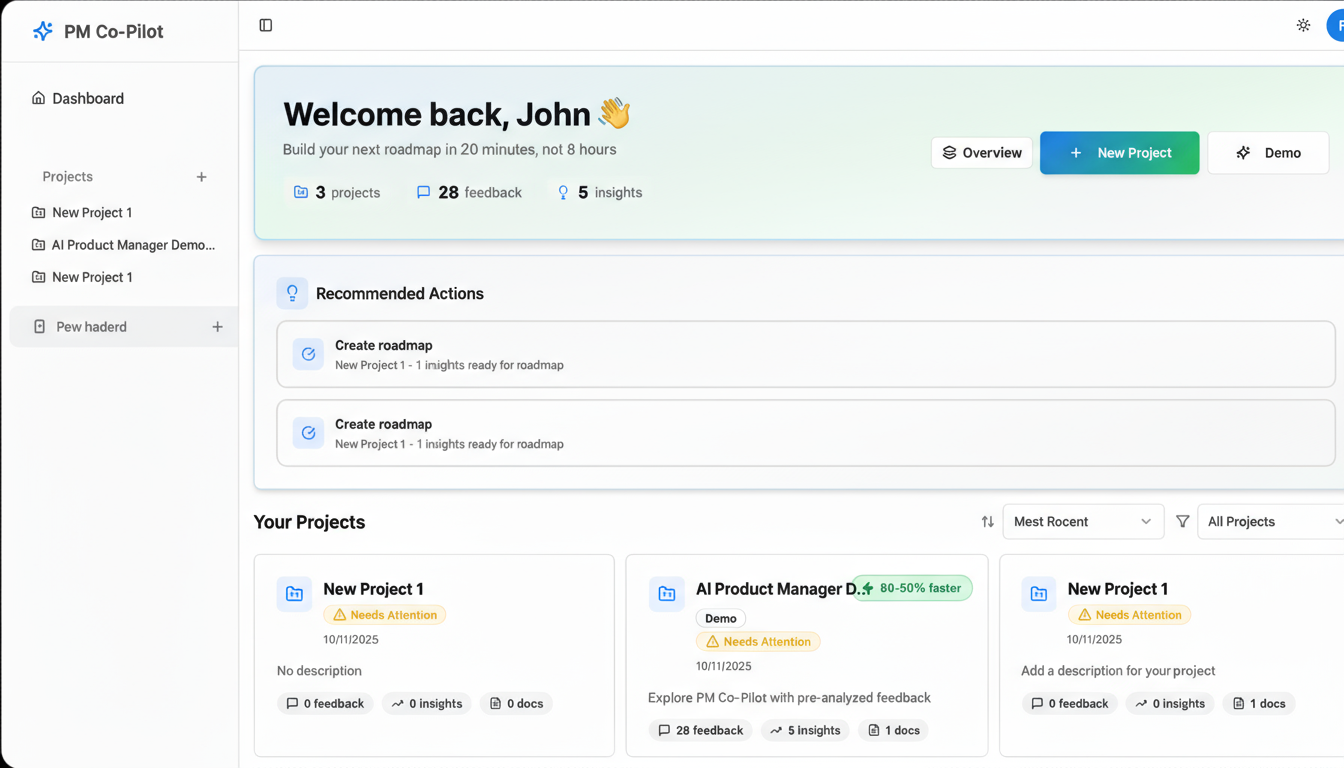
Task: Click the 28 feedback chip on demo card
Action: click(700, 730)
